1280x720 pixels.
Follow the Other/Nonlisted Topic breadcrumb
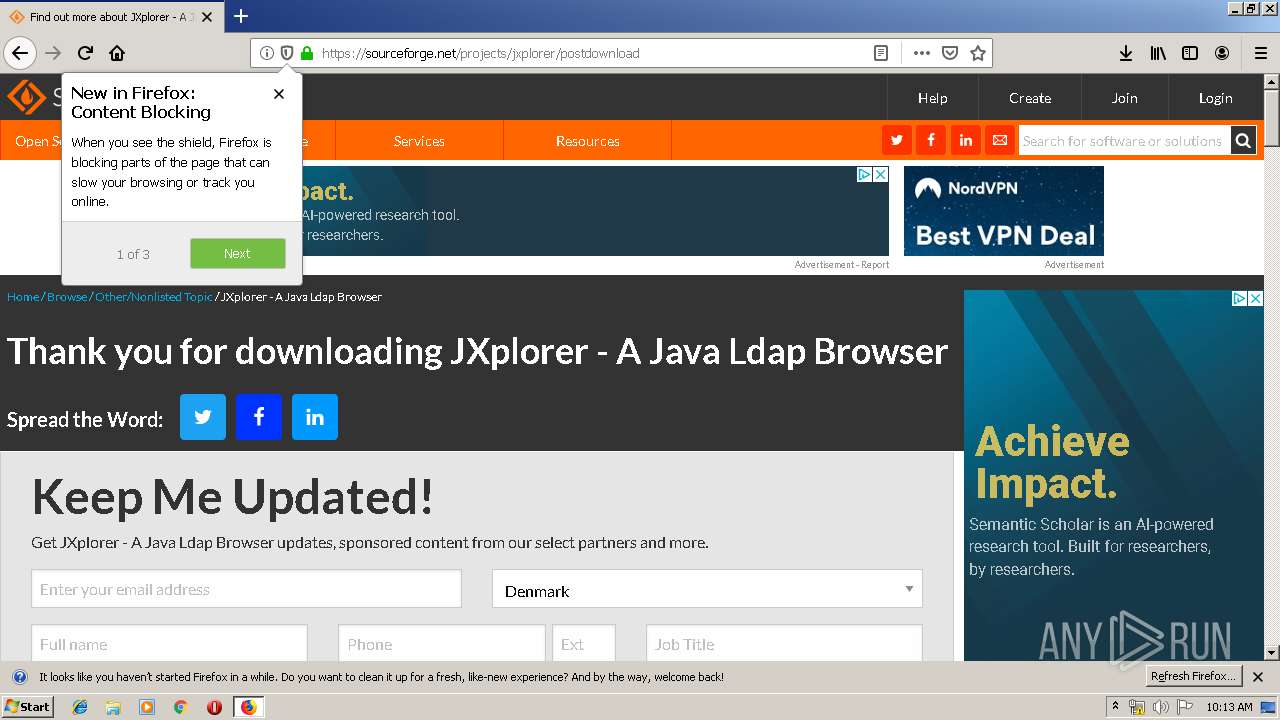click(x=154, y=297)
